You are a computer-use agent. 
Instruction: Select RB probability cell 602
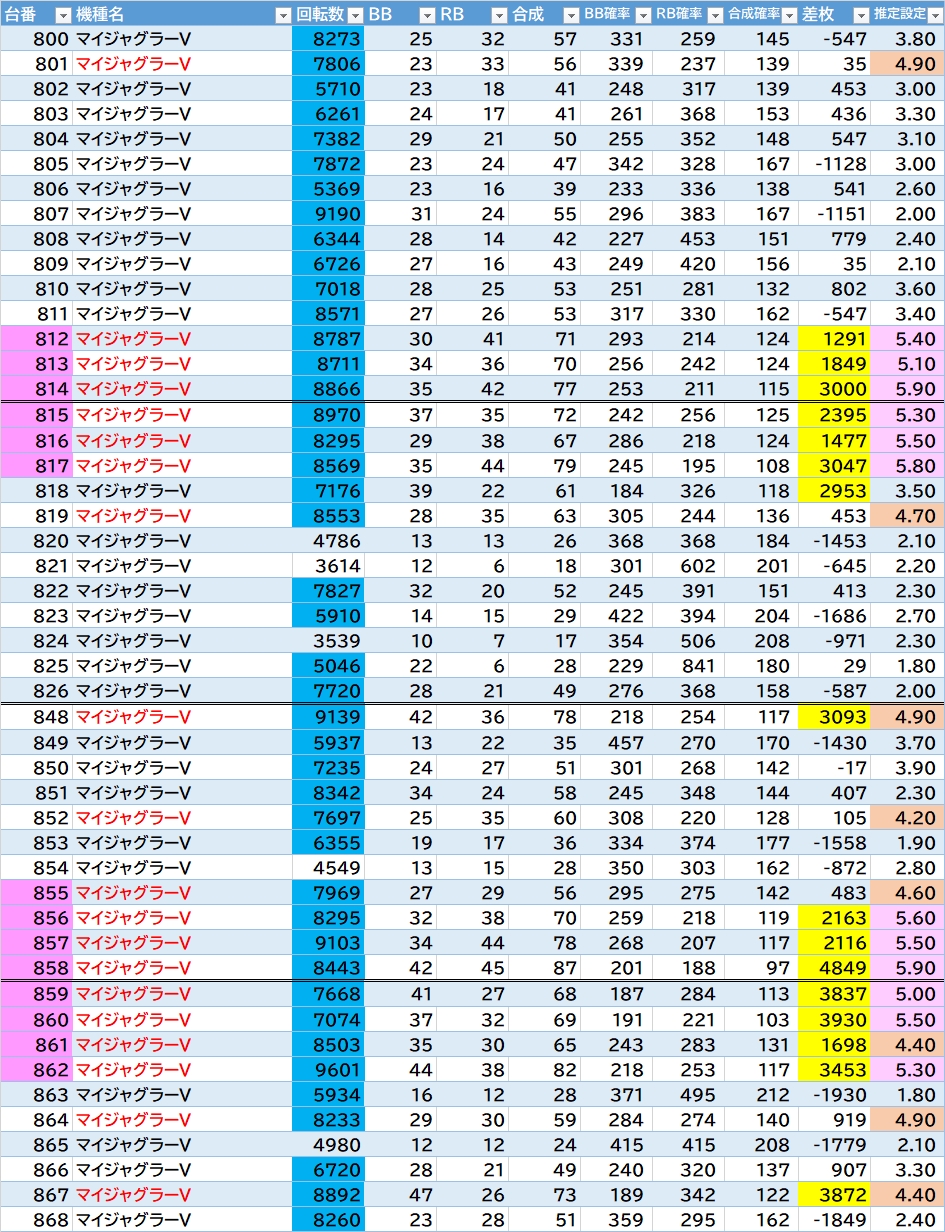tap(689, 566)
